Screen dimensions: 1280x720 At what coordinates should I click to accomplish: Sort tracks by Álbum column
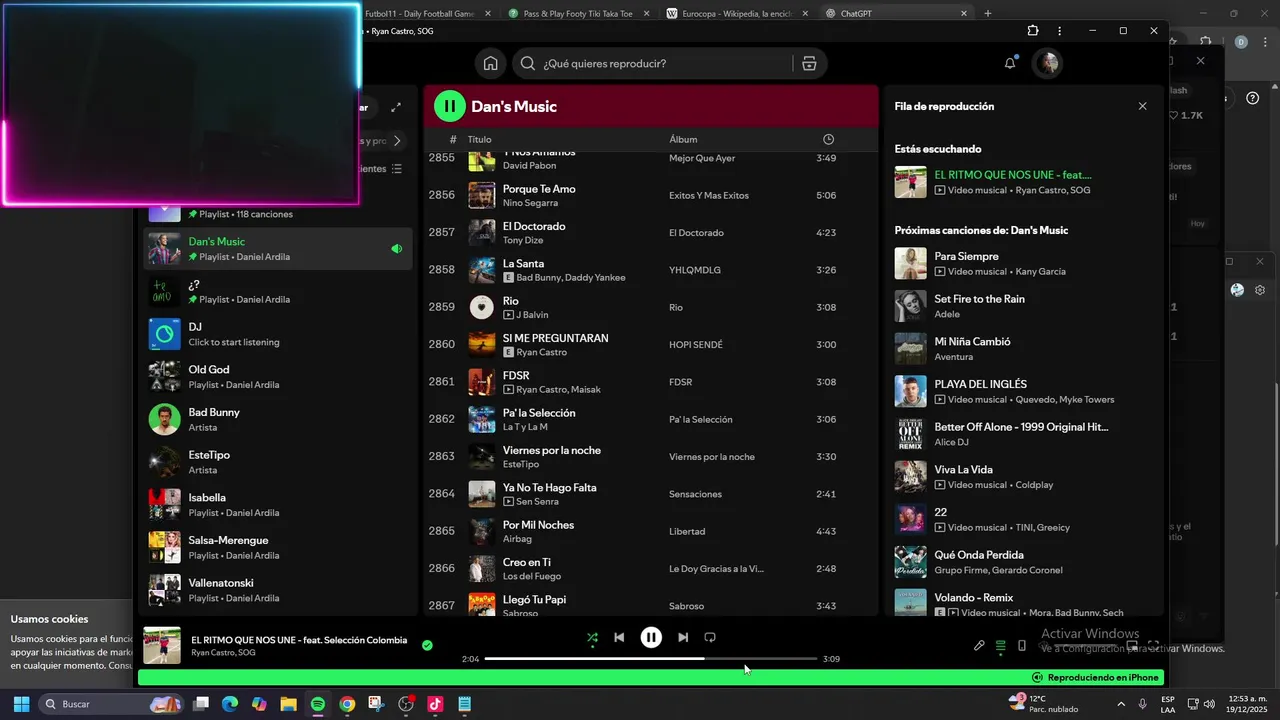(683, 139)
